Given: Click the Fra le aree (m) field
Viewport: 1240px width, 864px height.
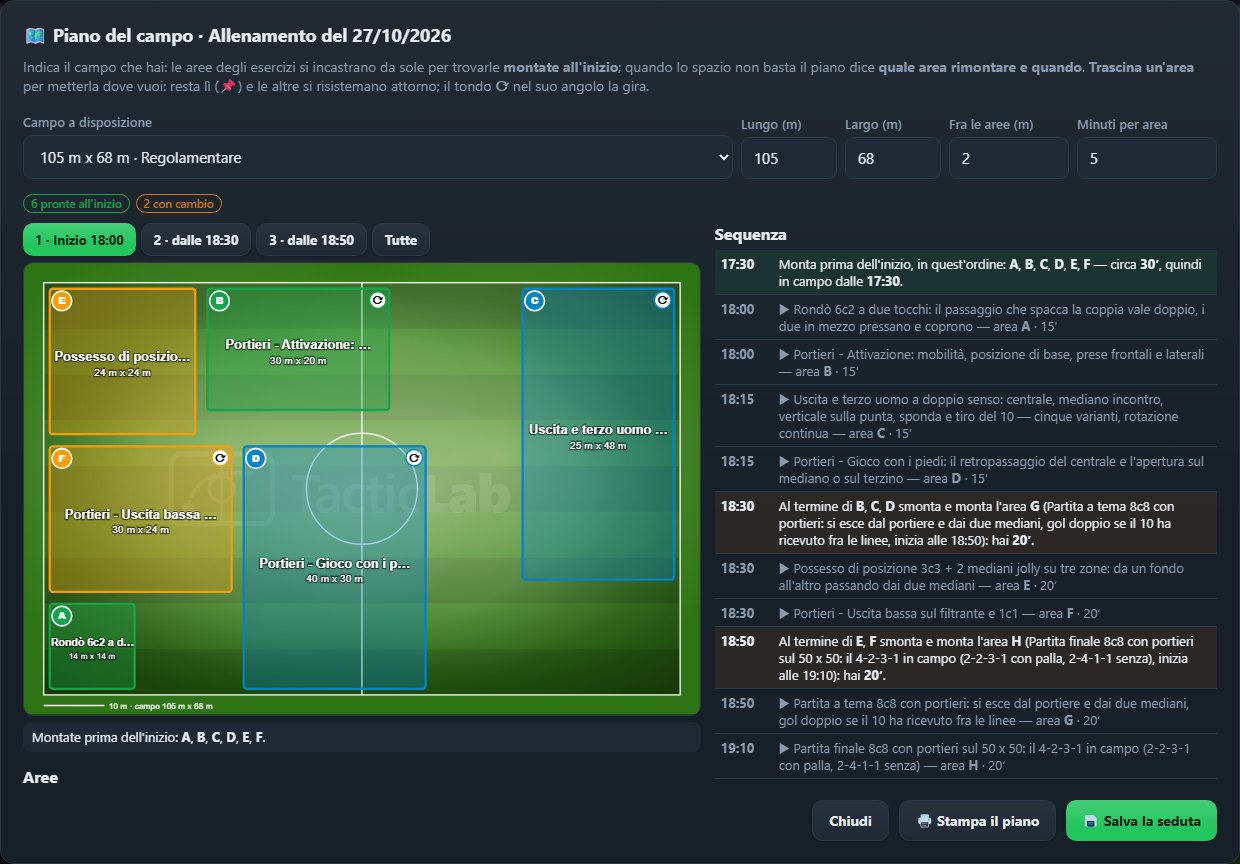Looking at the screenshot, I should tap(1008, 158).
